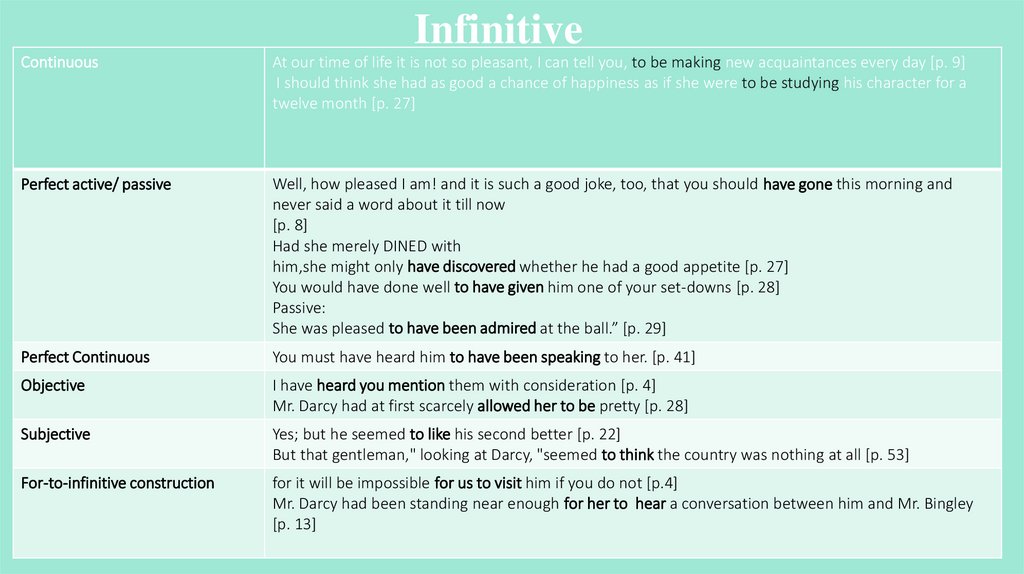Select the bold words 'have gone'
Screen dimensions: 1024x574
pos(797,184)
